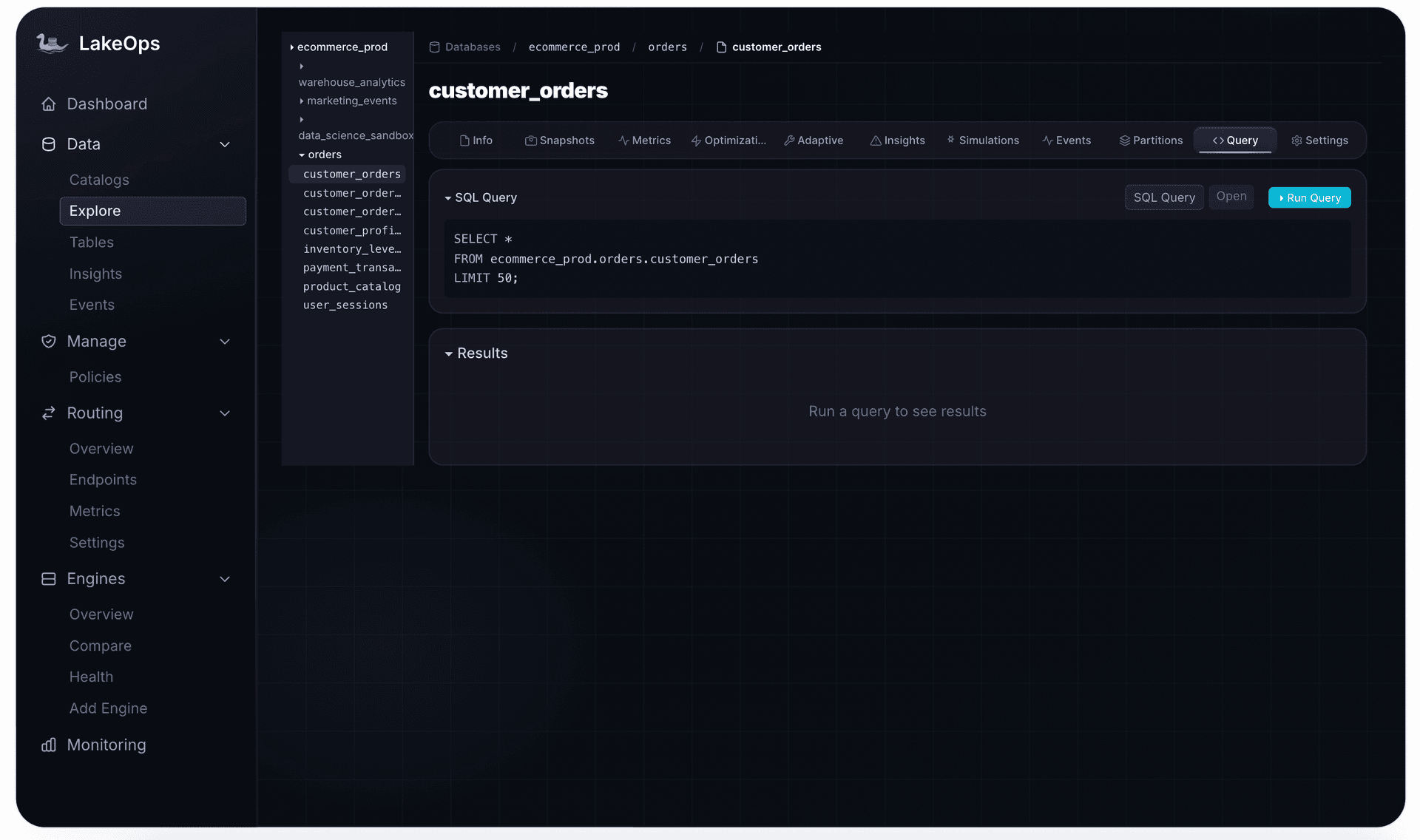Click the Routing arrows icon
This screenshot has height=840, width=1420.
pyautogui.click(x=49, y=413)
